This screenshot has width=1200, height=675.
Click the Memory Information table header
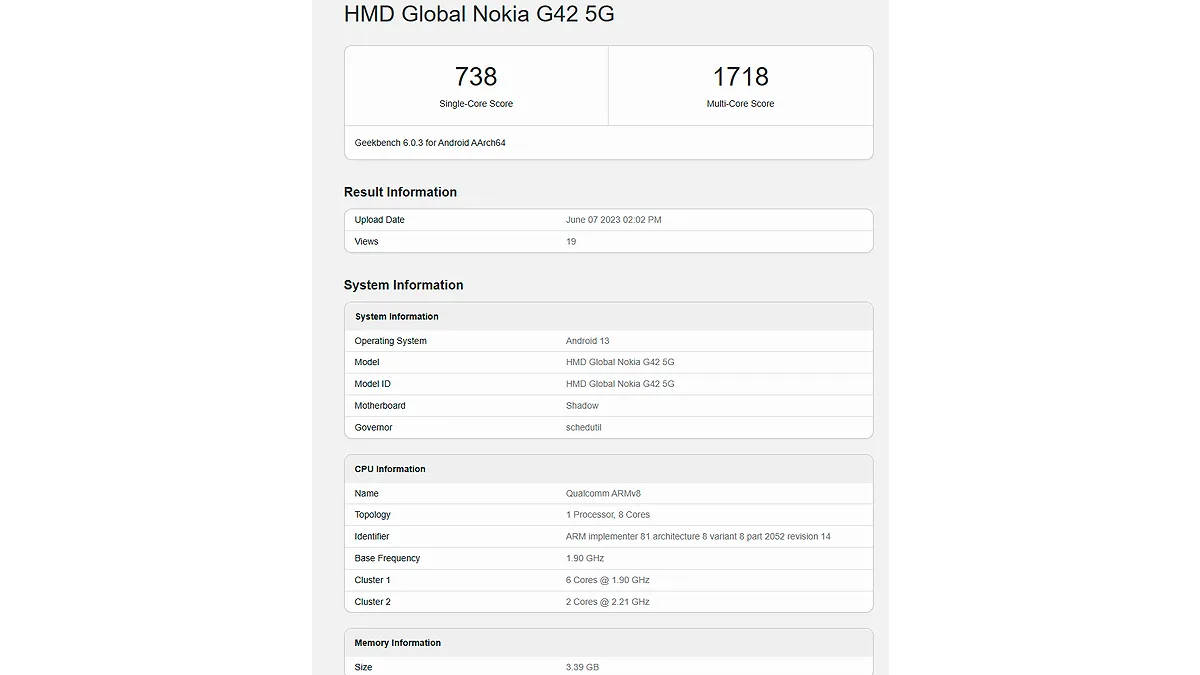click(397, 643)
